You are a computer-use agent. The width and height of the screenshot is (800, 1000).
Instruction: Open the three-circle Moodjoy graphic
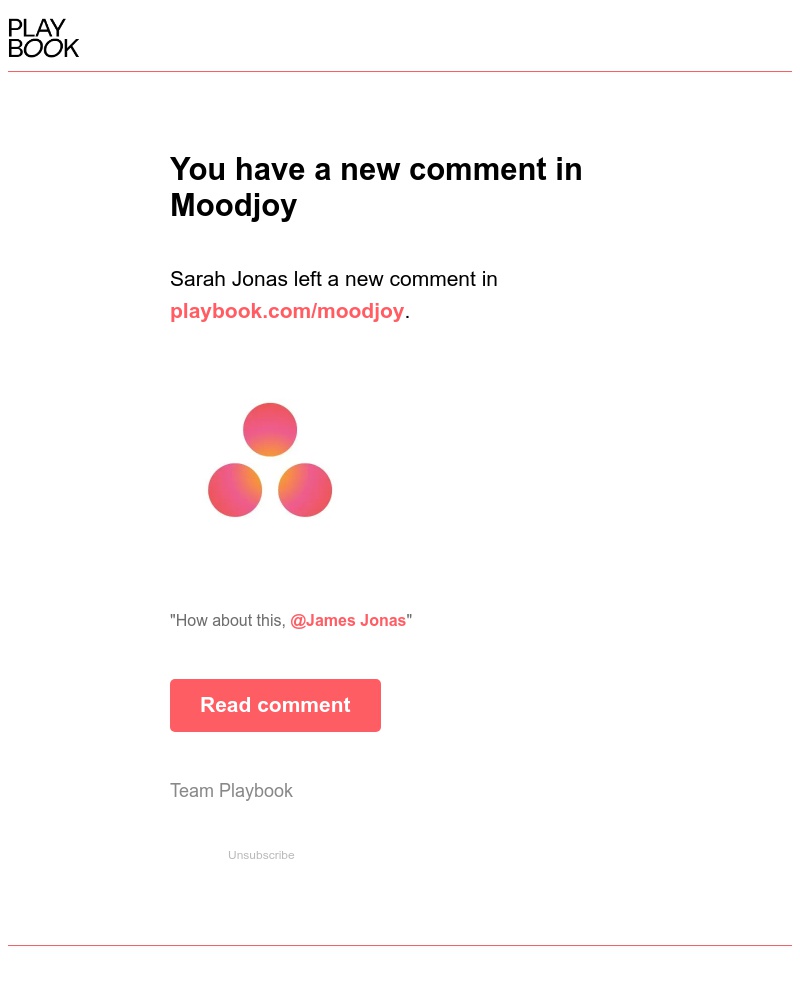tap(270, 460)
